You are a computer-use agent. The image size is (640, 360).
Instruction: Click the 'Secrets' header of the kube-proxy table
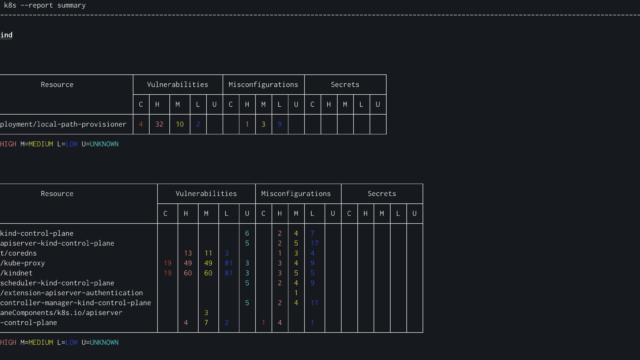382,193
